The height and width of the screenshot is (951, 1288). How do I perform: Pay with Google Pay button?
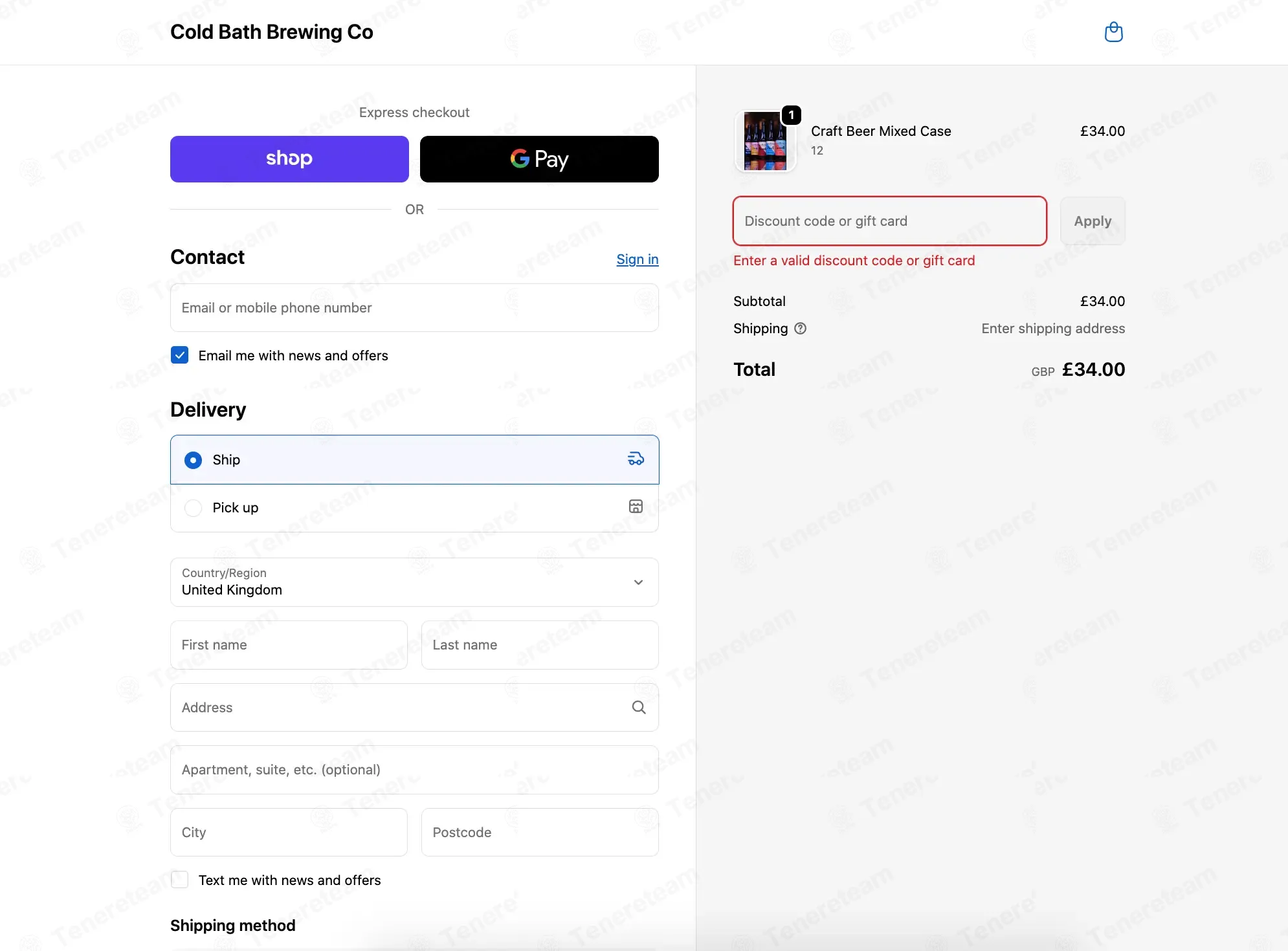539,159
